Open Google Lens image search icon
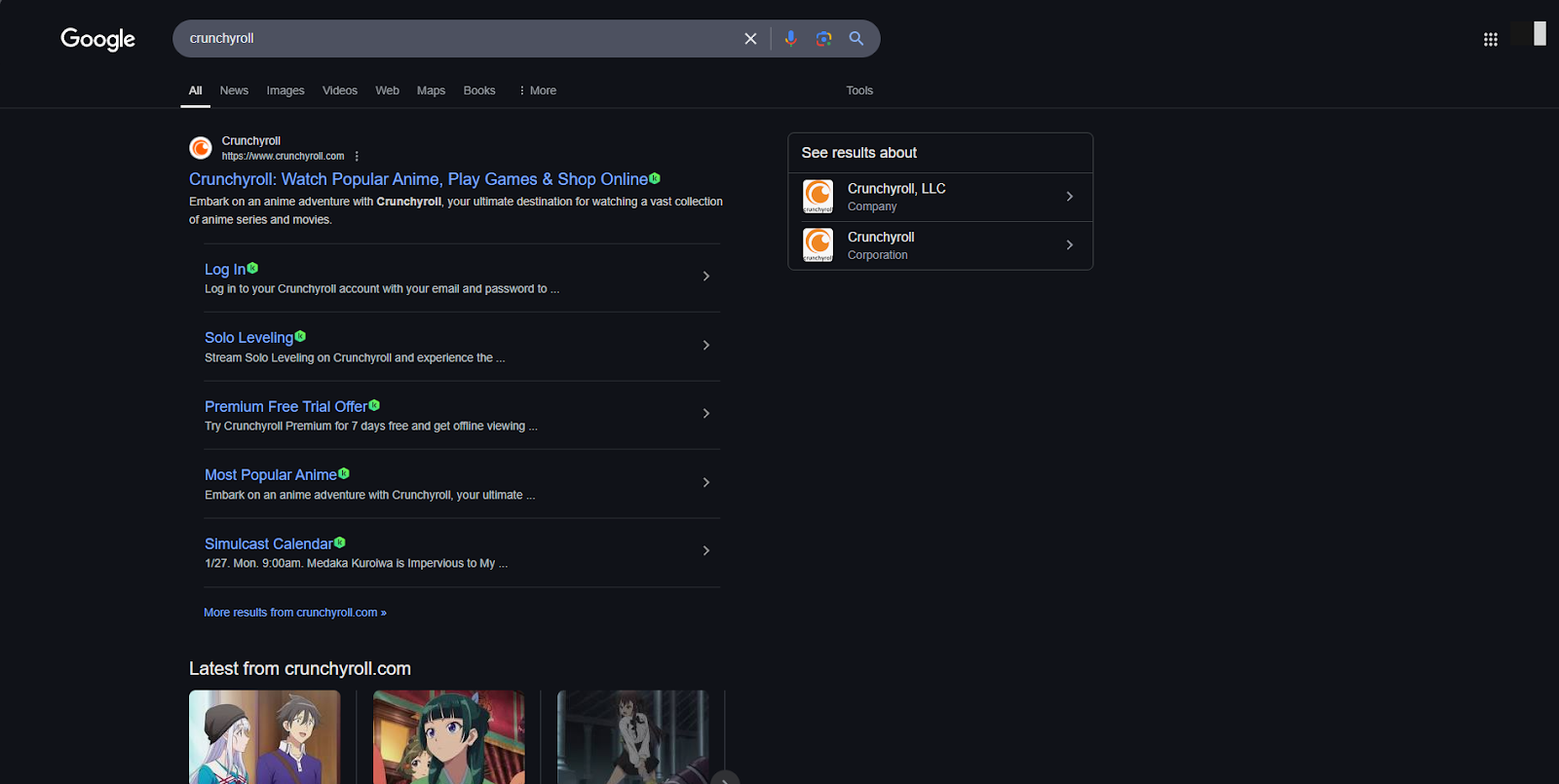This screenshot has height=784, width=1559. (x=823, y=39)
